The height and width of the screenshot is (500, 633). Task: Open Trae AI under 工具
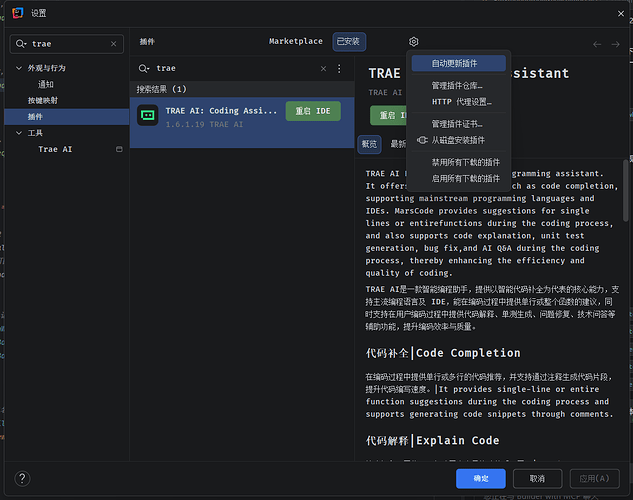[x=55, y=149]
